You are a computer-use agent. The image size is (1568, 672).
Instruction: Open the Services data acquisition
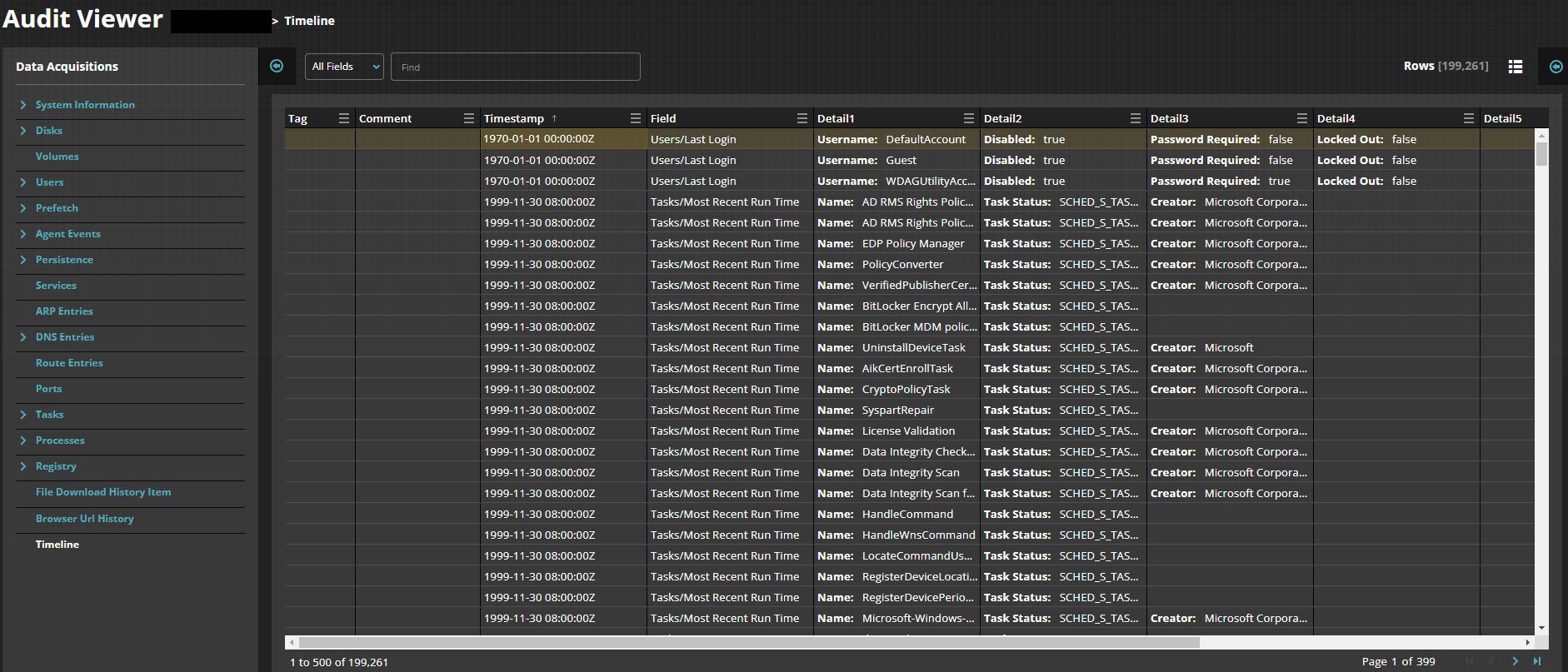tap(56, 286)
